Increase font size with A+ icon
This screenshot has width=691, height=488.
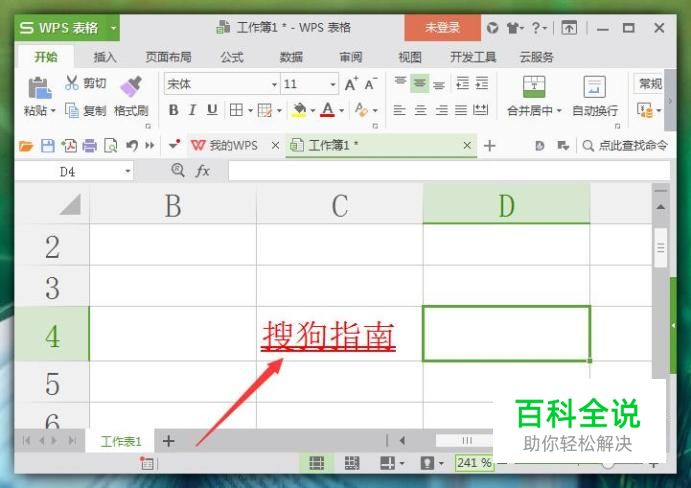351,84
